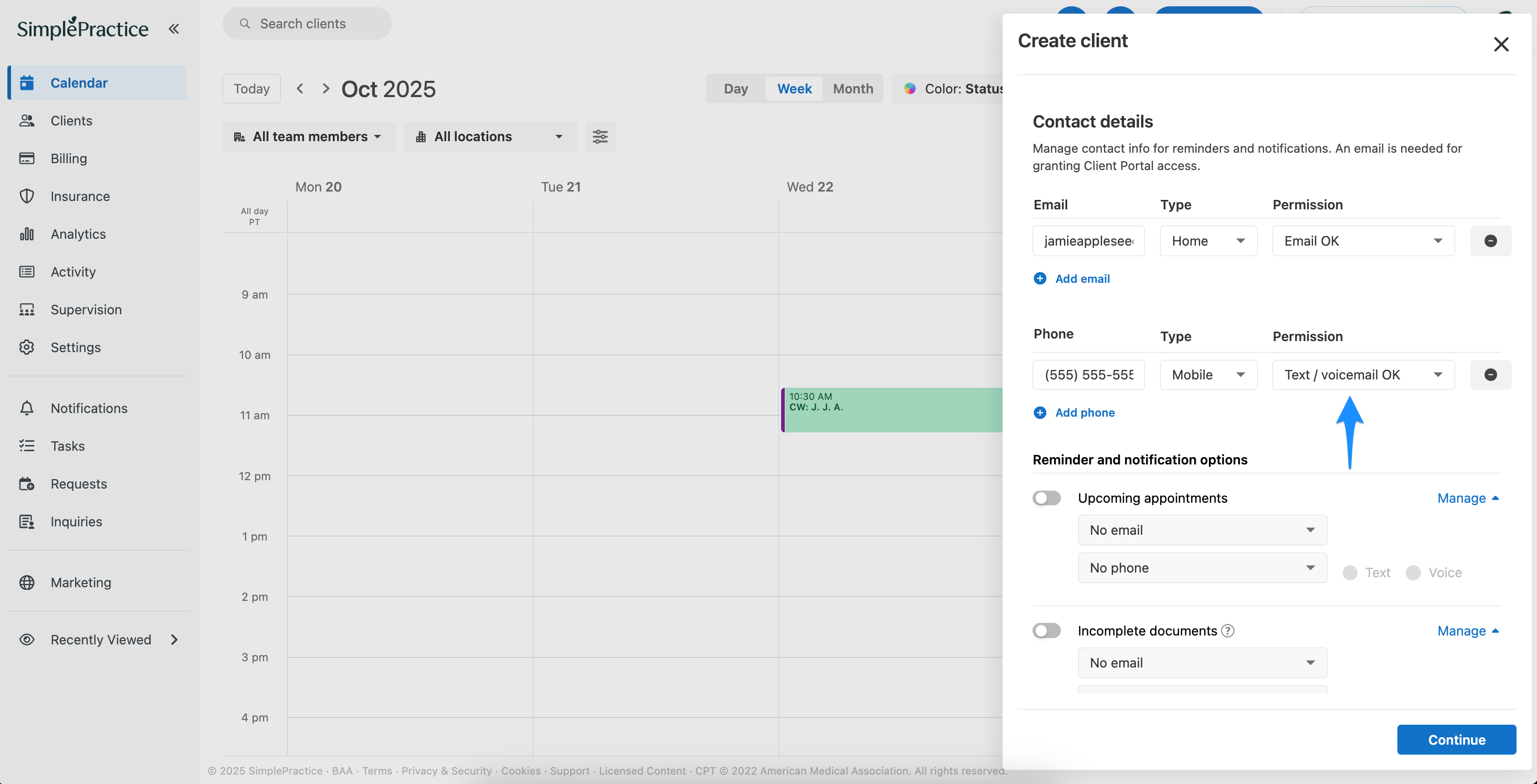The height and width of the screenshot is (784, 1537).
Task: Open calendar filter settings sliders icon
Action: [599, 136]
